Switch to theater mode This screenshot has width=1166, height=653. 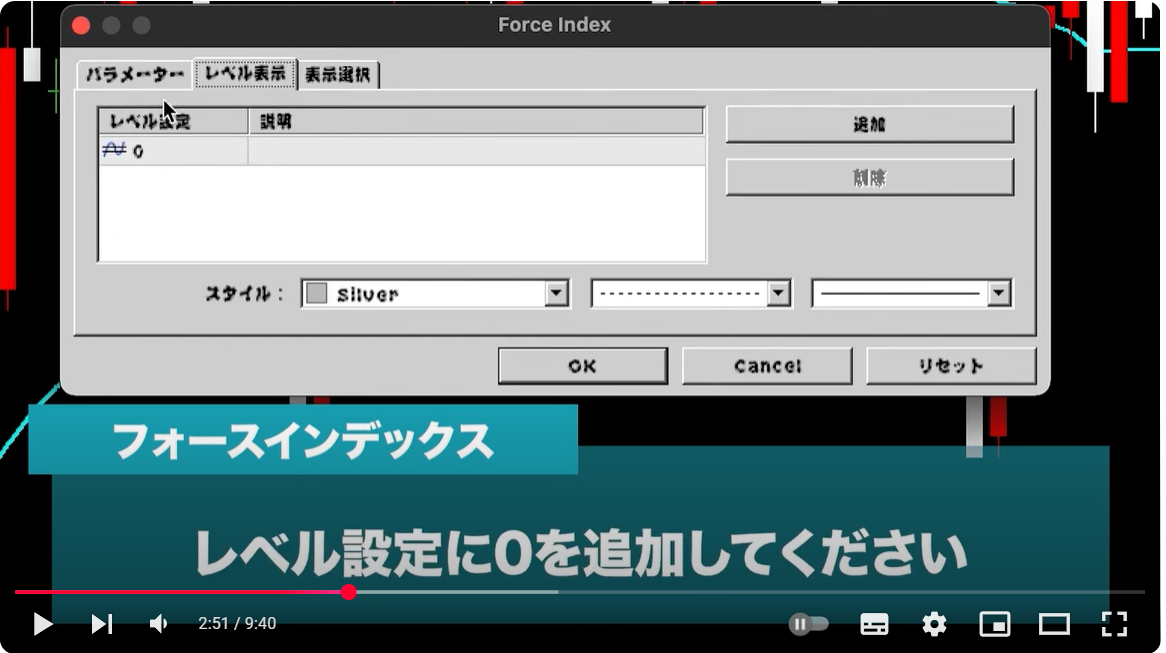(x=1054, y=624)
